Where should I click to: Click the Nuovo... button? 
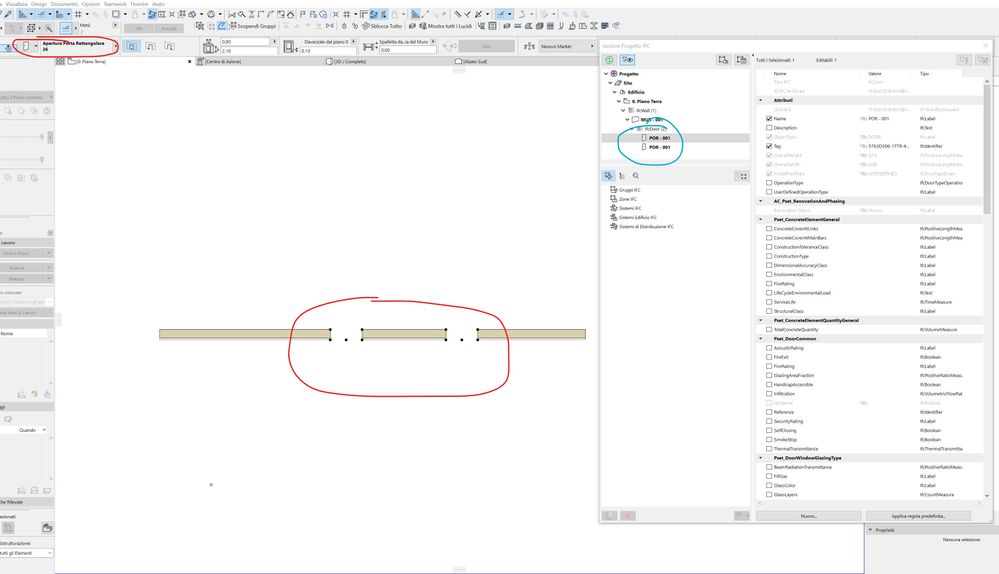(x=809, y=515)
